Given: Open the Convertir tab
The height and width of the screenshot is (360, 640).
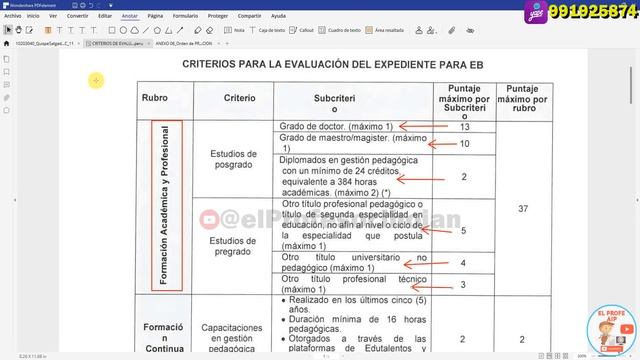Looking at the screenshot, I should pos(78,16).
